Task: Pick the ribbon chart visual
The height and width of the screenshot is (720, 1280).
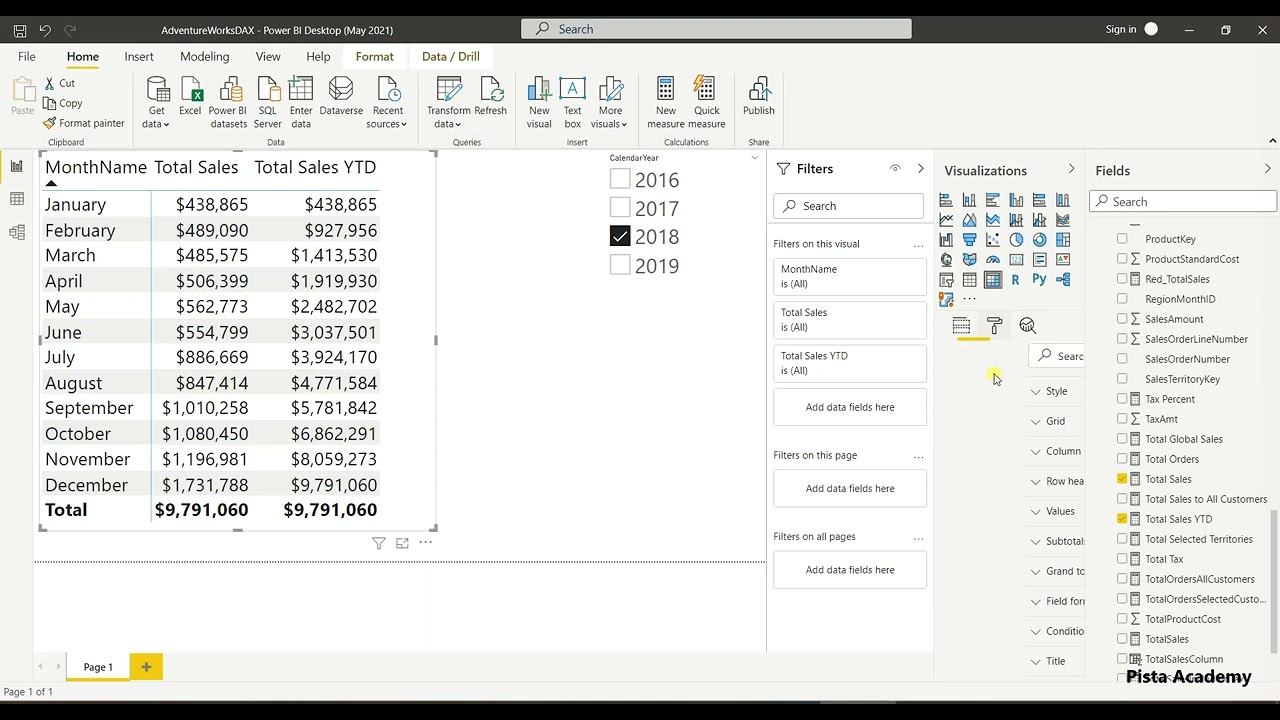Action: [x=1063, y=220]
